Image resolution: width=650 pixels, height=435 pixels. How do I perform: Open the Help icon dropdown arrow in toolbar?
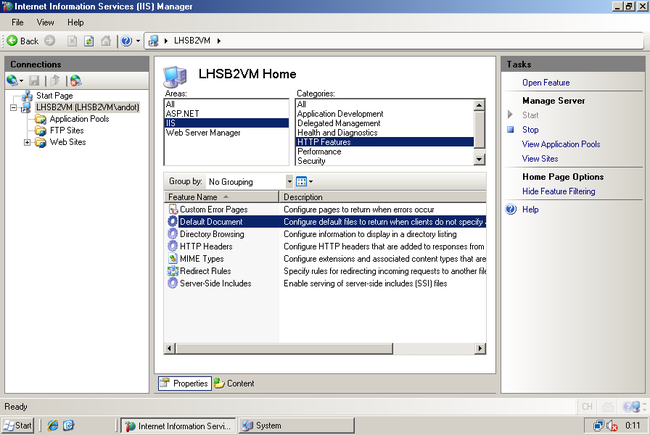(138, 41)
